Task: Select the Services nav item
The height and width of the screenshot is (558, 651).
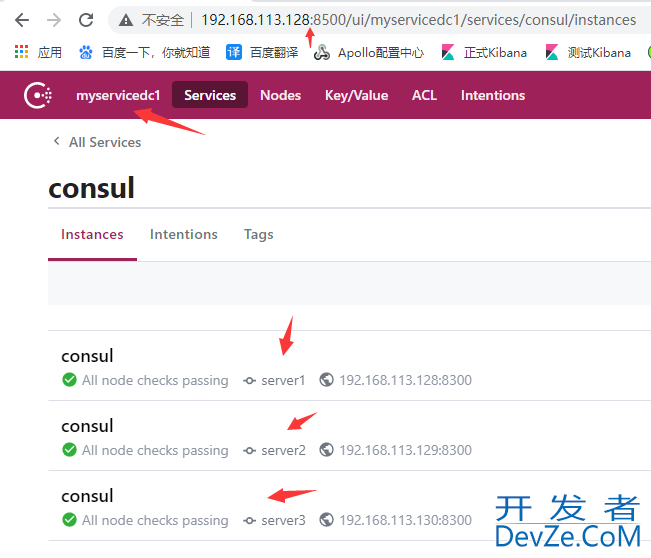Action: pos(210,95)
